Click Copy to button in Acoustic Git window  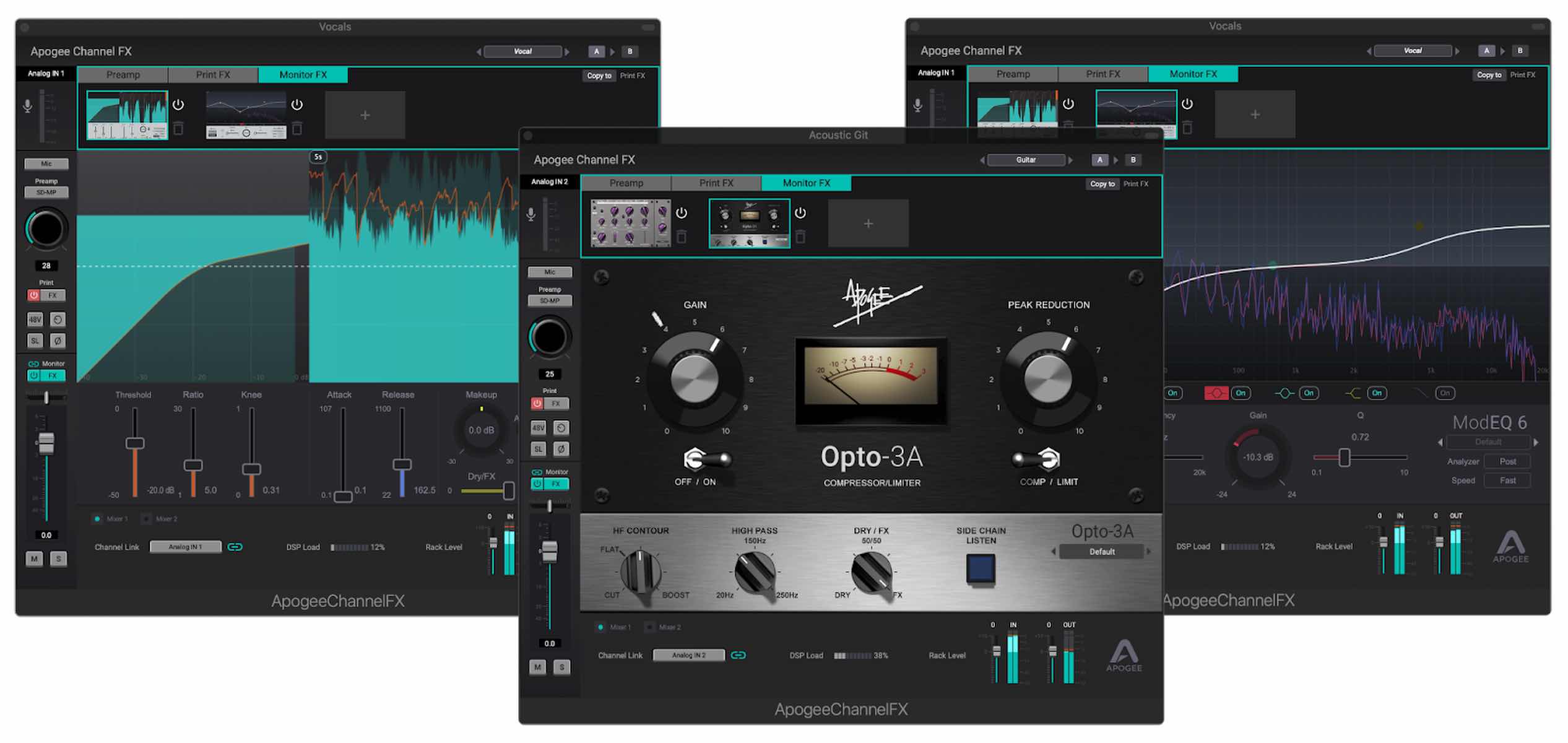1102,184
